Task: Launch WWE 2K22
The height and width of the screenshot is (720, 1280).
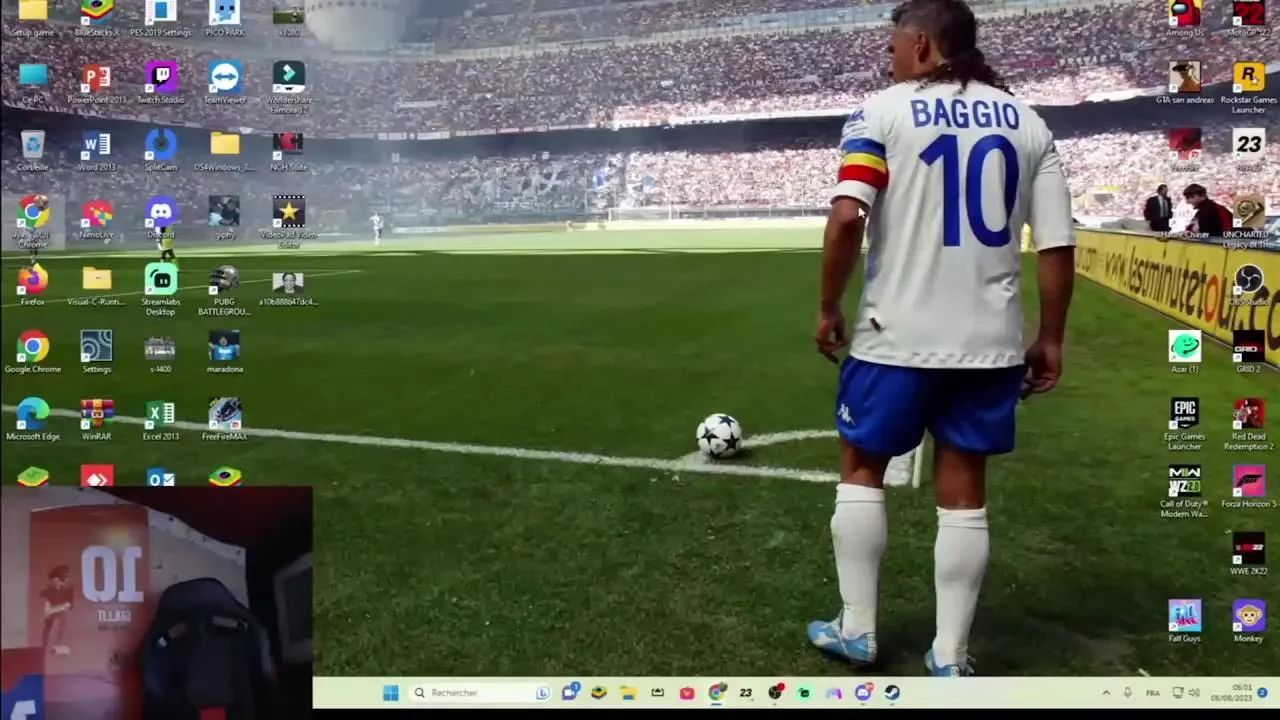Action: (x=1248, y=554)
